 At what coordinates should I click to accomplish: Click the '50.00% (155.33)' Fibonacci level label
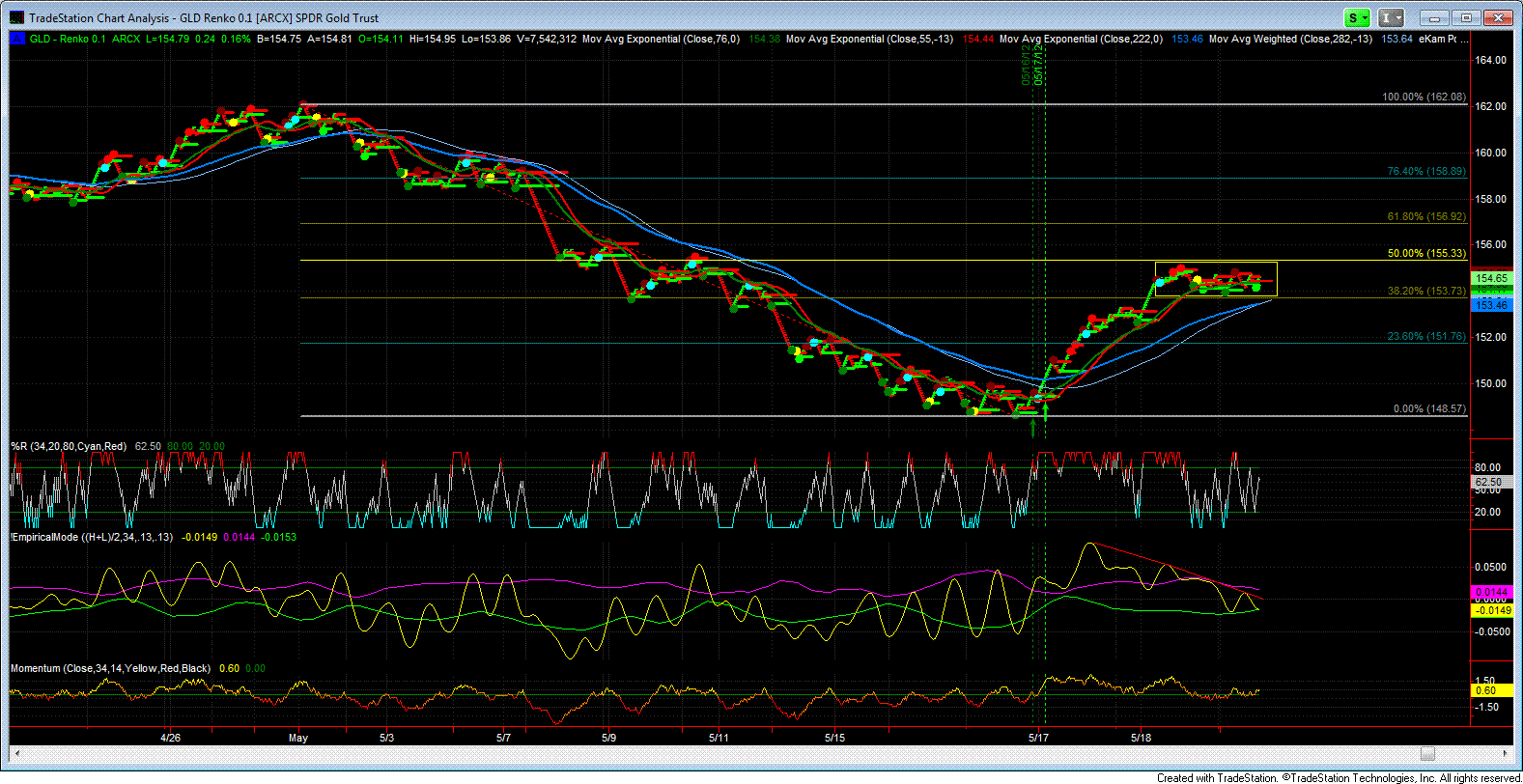pos(1426,253)
